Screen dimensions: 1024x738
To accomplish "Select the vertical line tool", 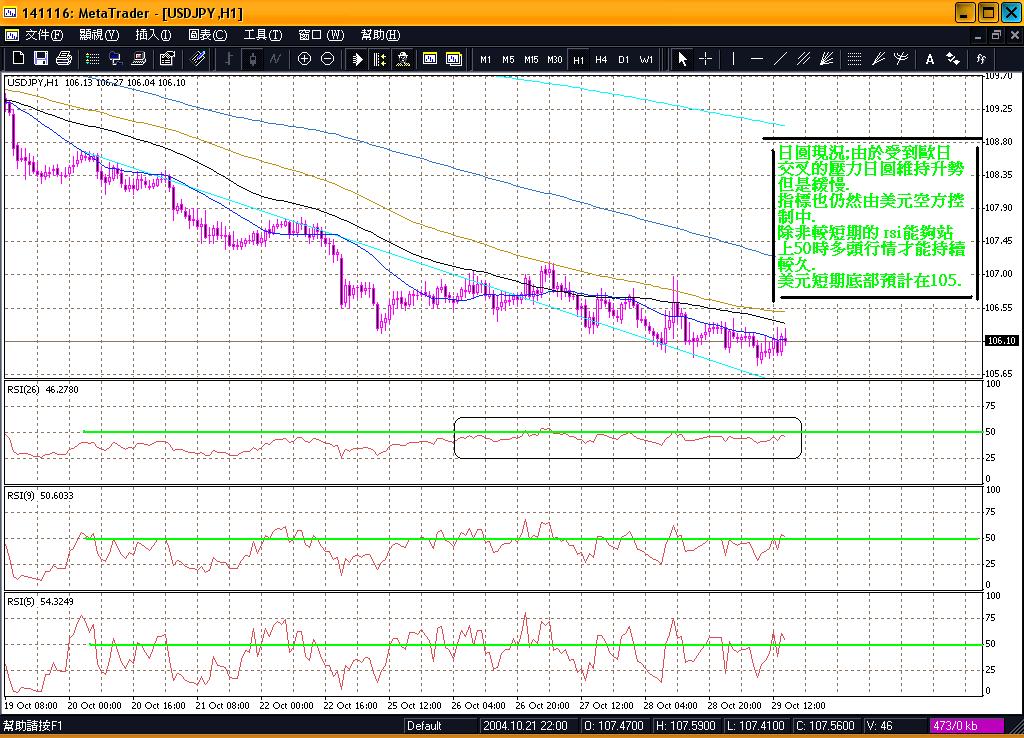I will click(733, 59).
